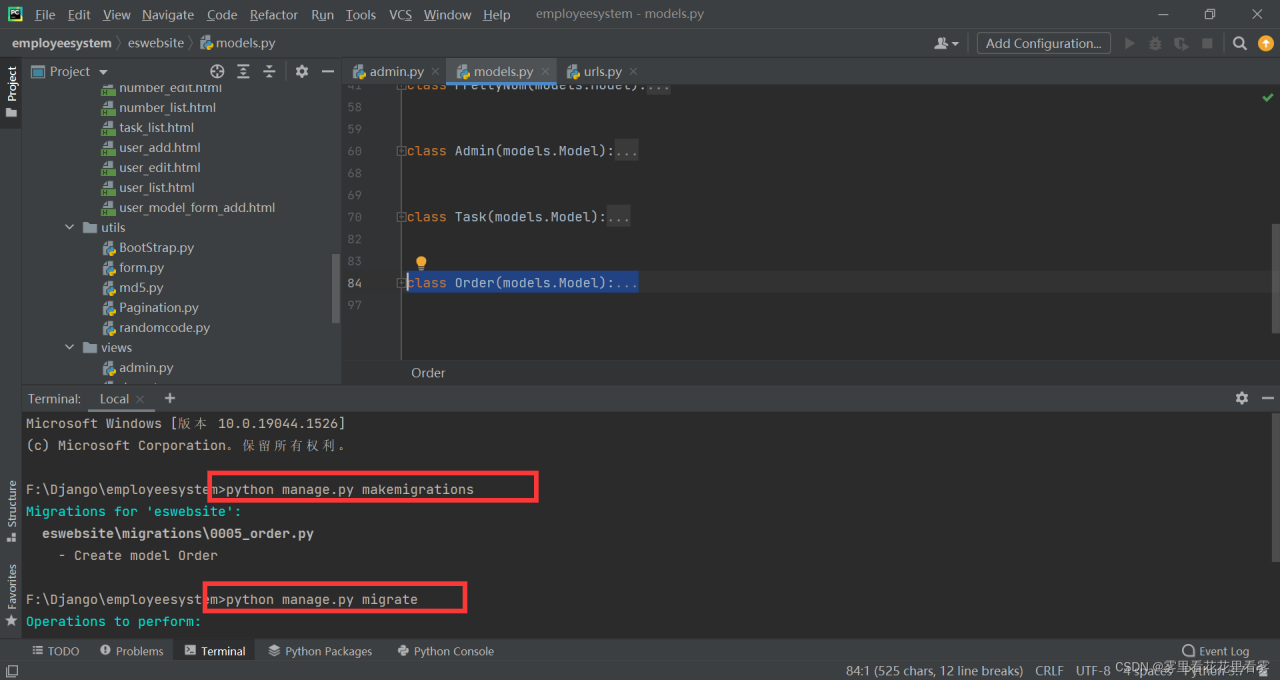The height and width of the screenshot is (680, 1280).
Task: Expand folded class Admin code block
Action: (401, 151)
